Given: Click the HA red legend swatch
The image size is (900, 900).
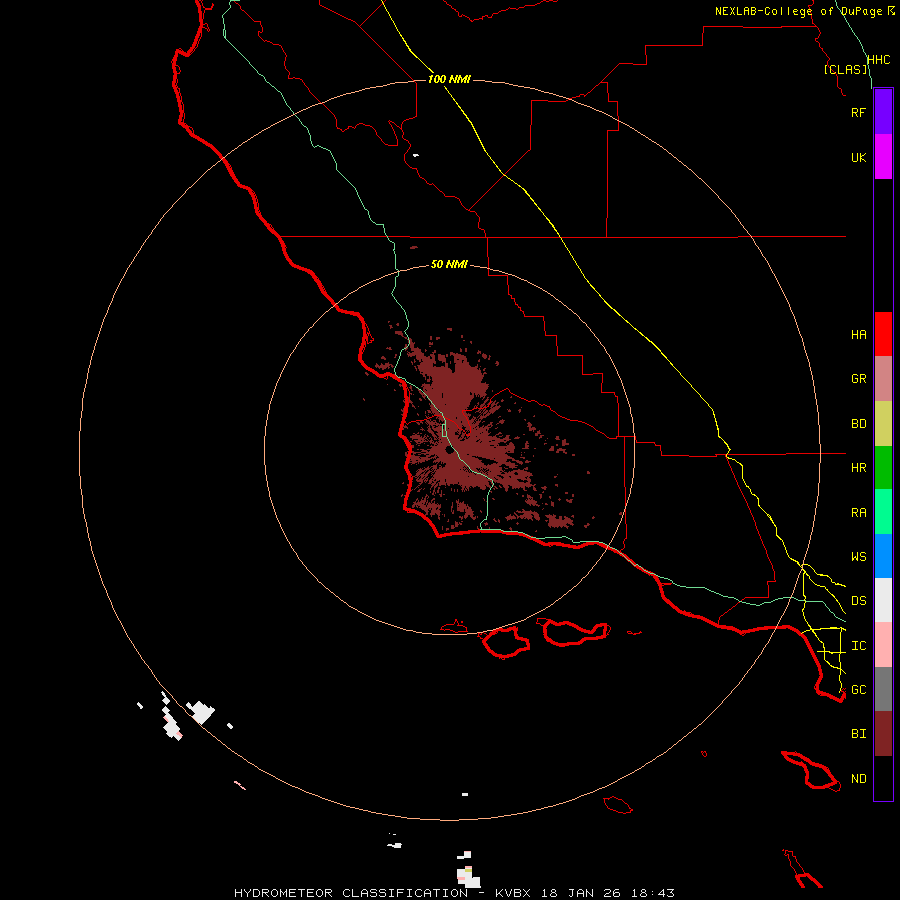Looking at the screenshot, I should pos(883,334).
